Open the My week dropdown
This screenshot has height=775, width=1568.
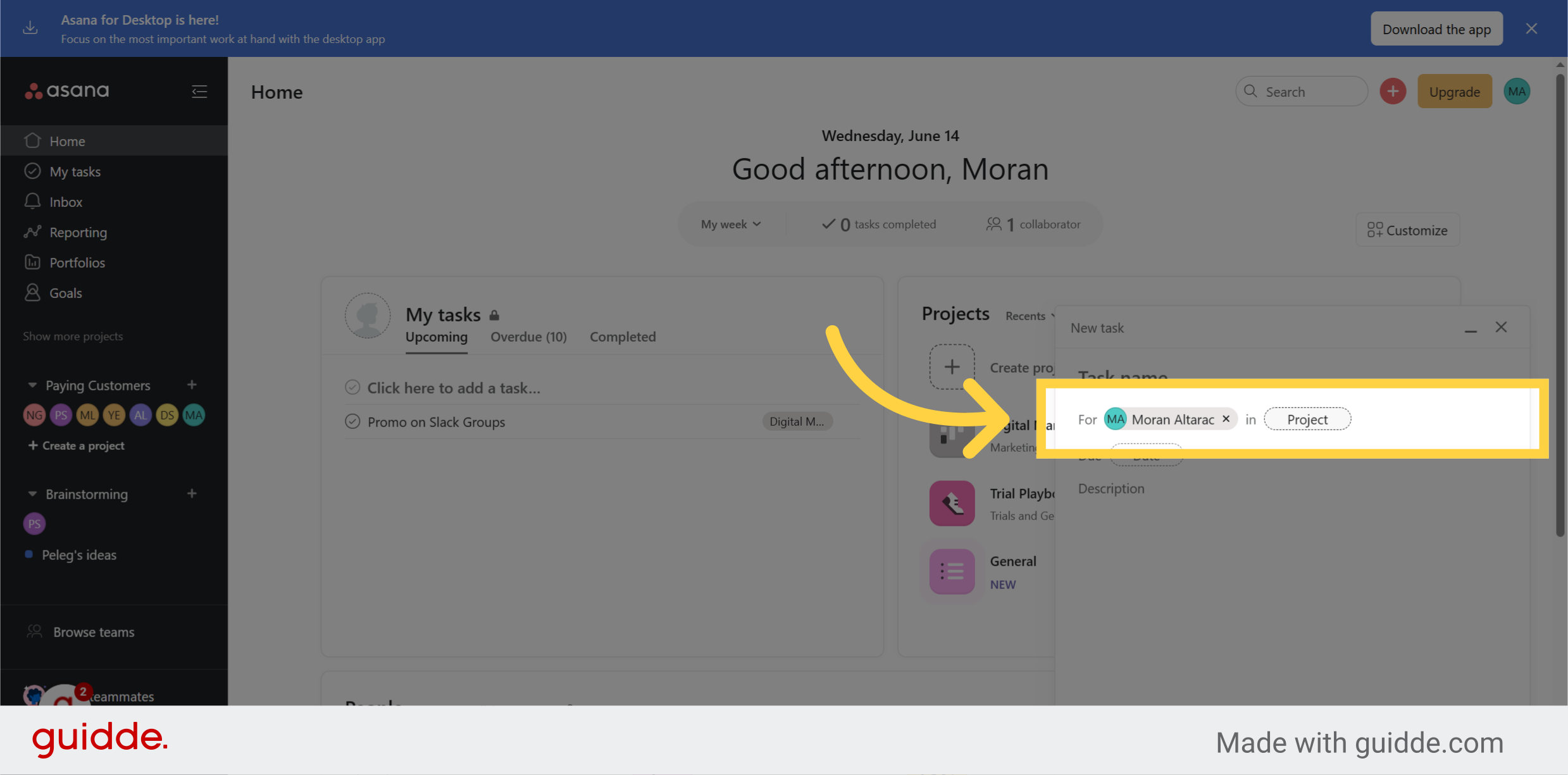pyautogui.click(x=731, y=224)
